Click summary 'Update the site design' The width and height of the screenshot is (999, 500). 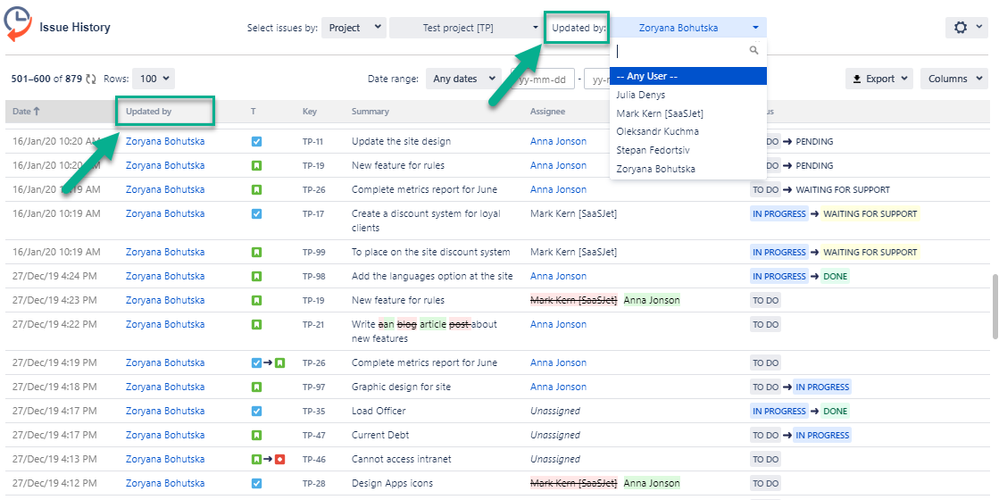[x=401, y=141]
